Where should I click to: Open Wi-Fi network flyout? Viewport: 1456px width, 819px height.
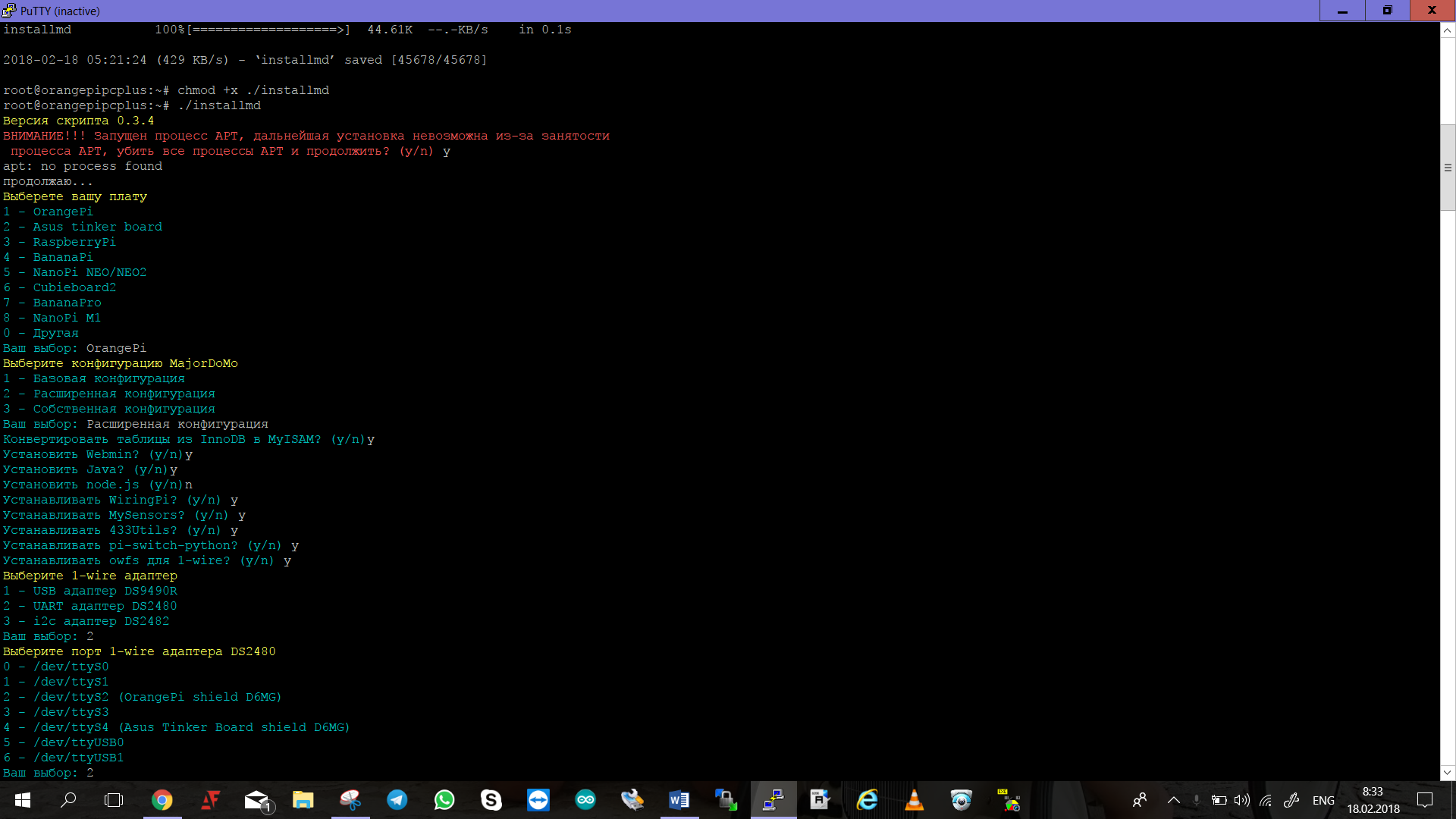pos(1266,800)
